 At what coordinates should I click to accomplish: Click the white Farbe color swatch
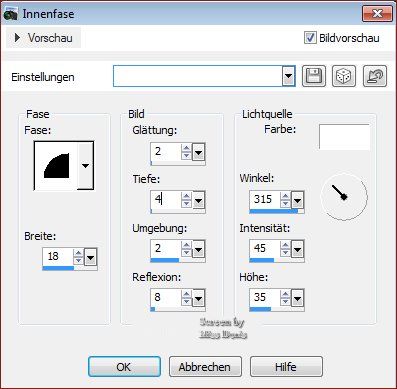tap(344, 137)
